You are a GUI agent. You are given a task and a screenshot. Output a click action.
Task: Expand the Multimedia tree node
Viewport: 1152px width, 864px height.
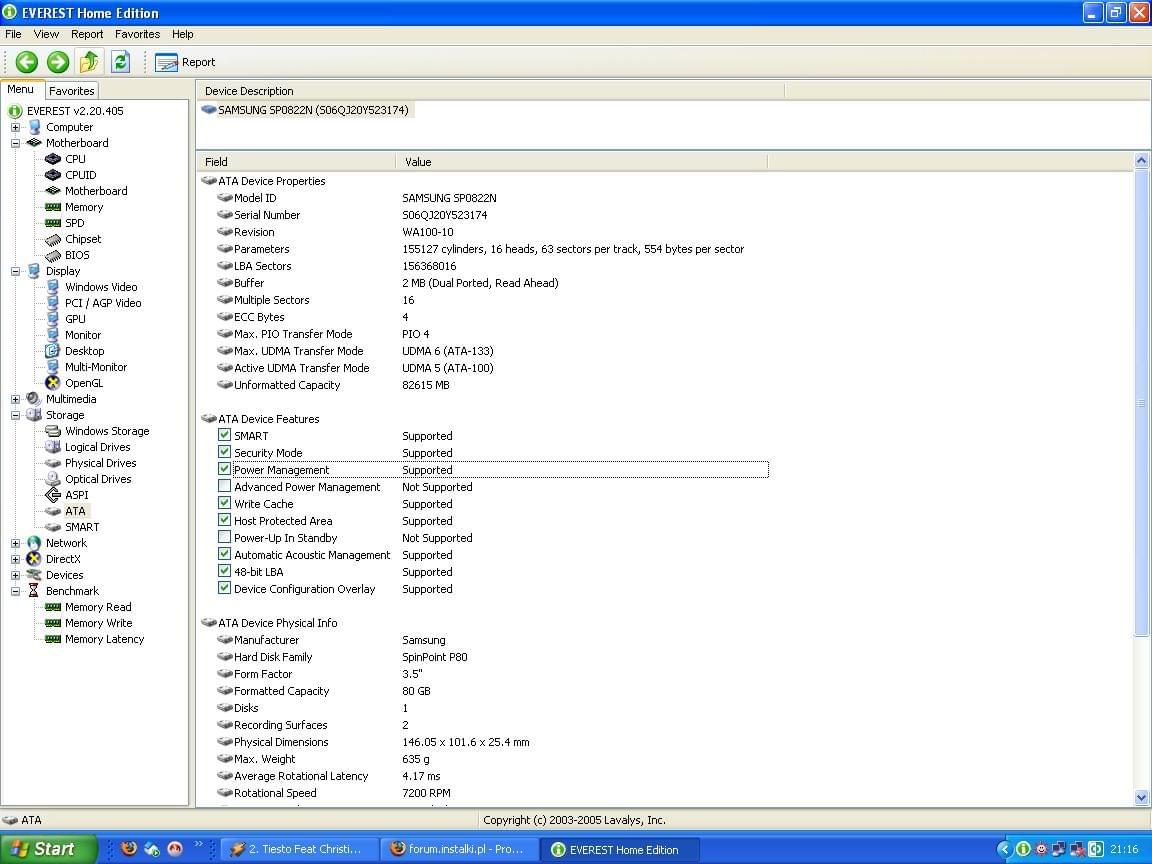click(x=15, y=399)
